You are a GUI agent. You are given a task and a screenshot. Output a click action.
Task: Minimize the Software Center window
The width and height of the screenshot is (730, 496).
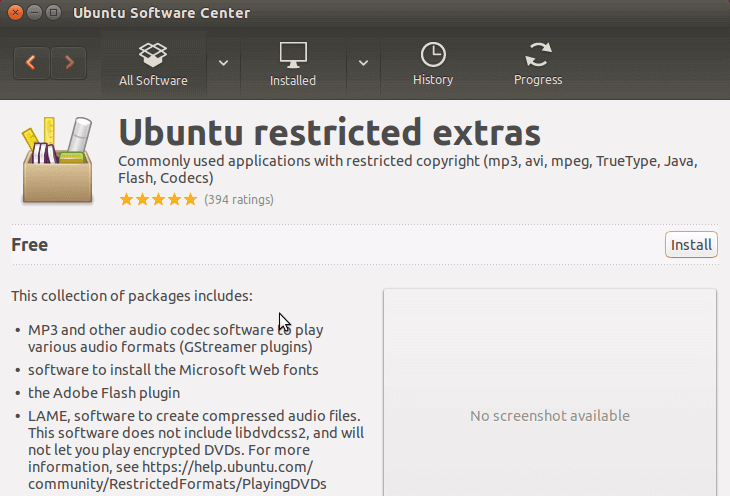pos(34,13)
